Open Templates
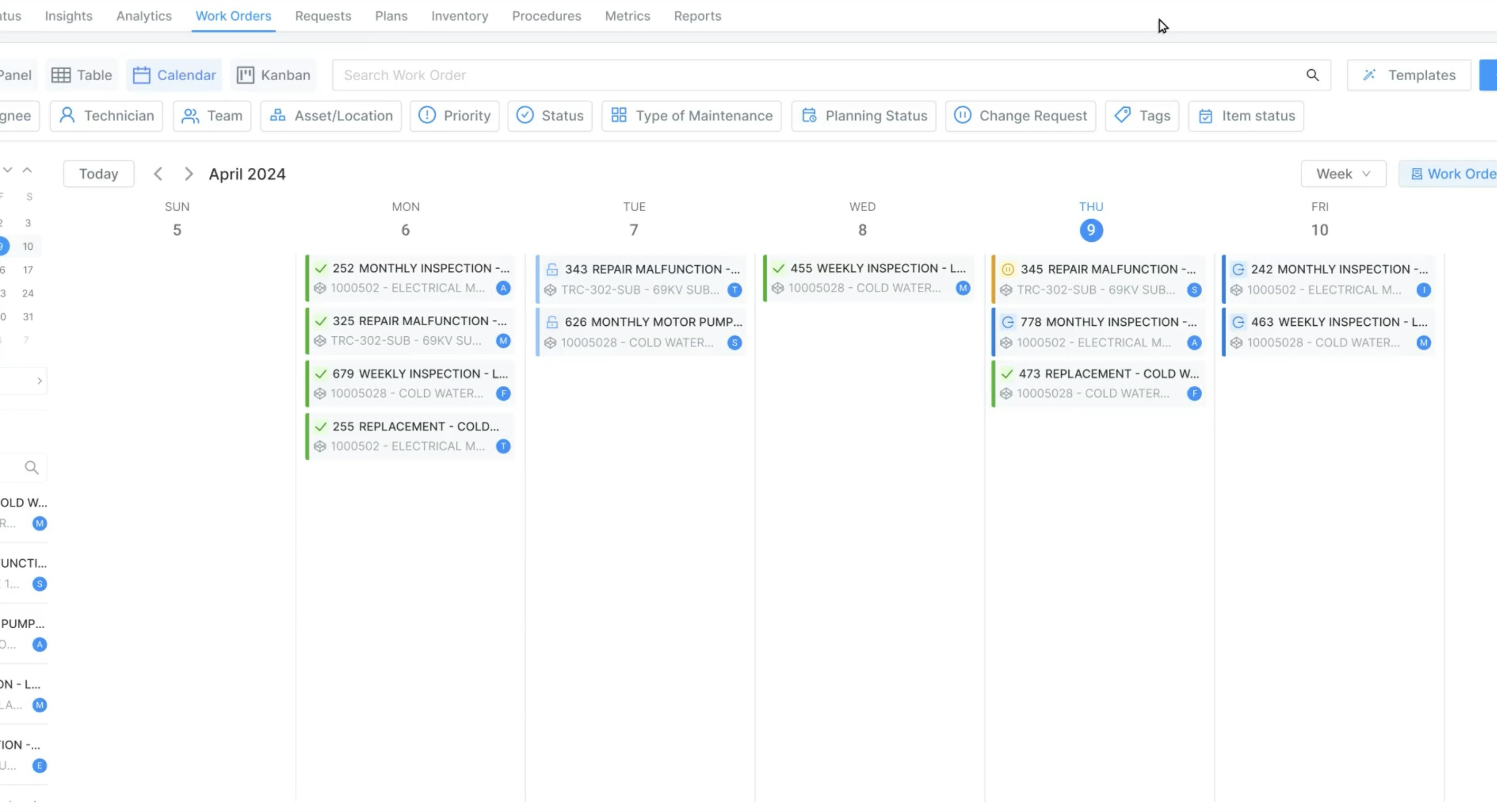This screenshot has height=812, width=1497. pyautogui.click(x=1408, y=75)
